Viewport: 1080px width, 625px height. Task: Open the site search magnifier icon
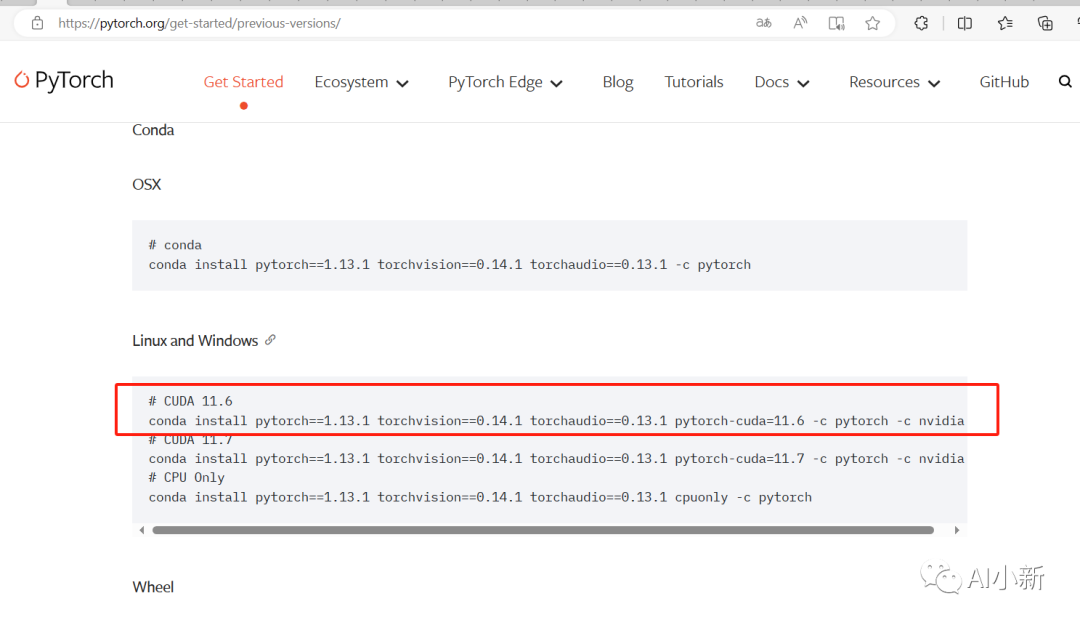click(1065, 81)
